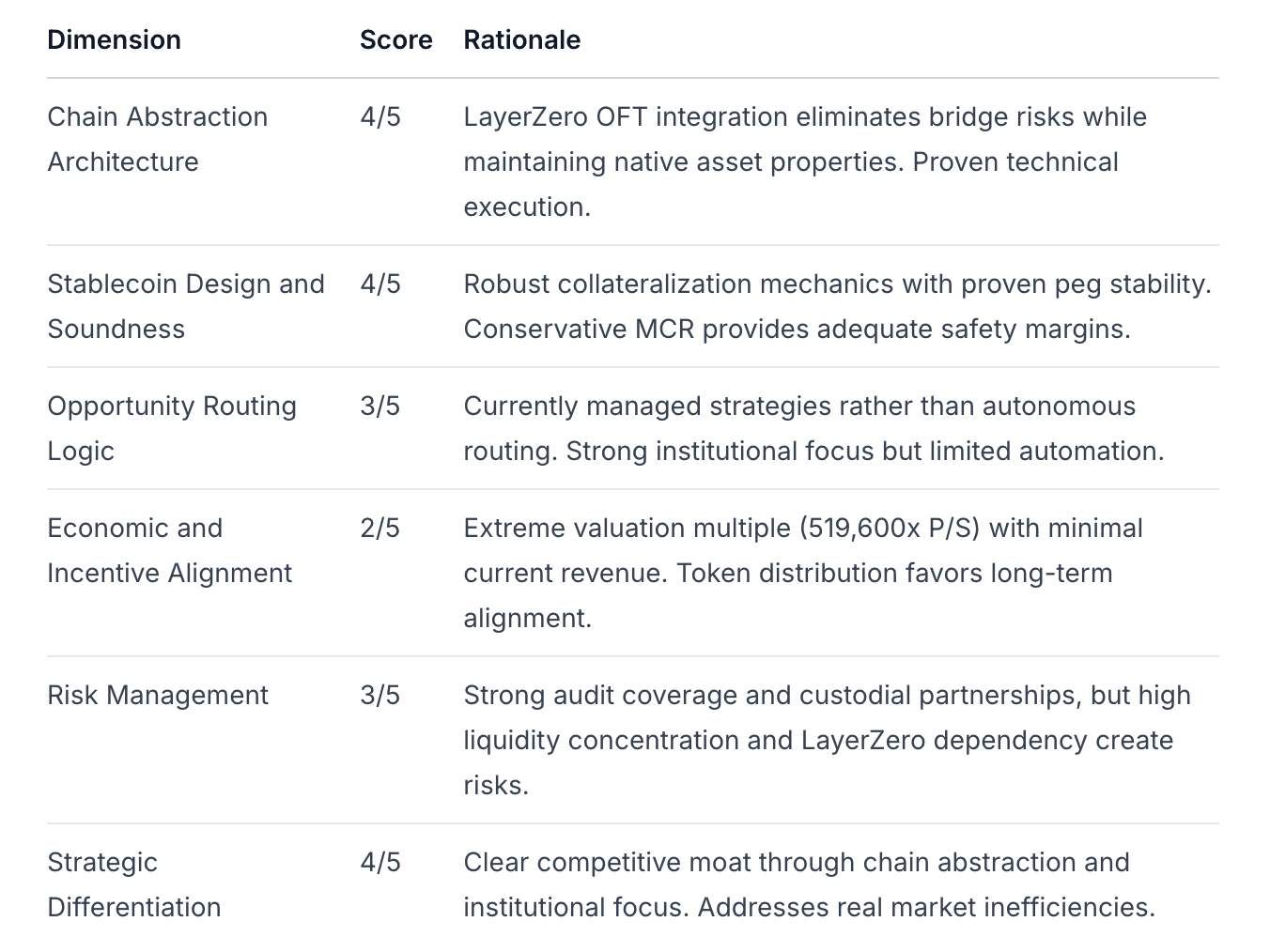Screen dimensions: 1270x952
Task: Click the Dimension column header
Action: pyautogui.click(x=115, y=39)
